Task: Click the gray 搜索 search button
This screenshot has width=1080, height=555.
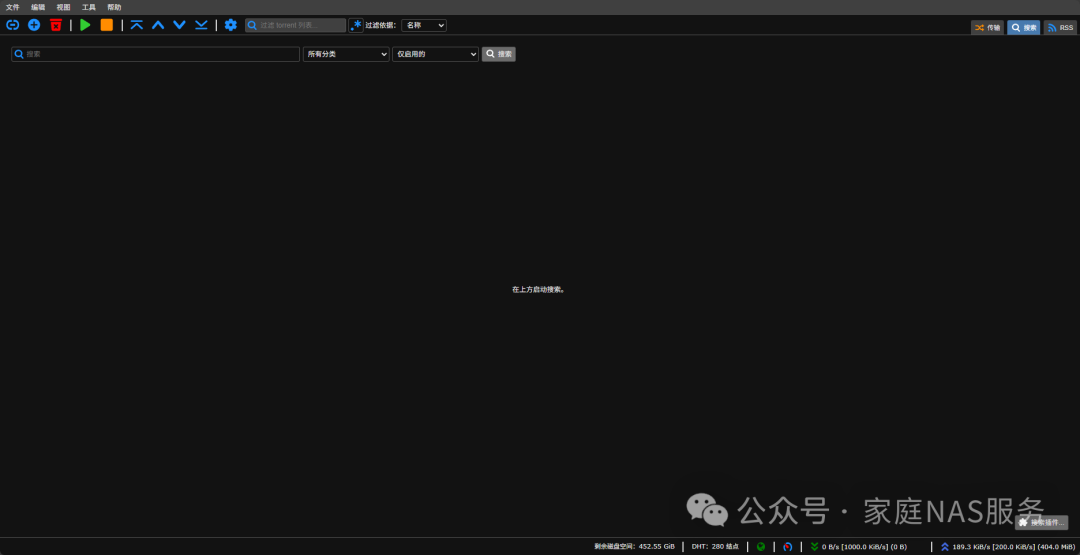Action: 499,54
